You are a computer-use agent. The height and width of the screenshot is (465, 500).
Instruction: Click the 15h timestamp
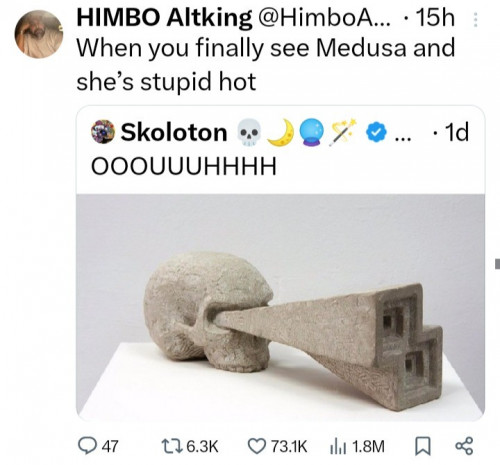point(435,18)
